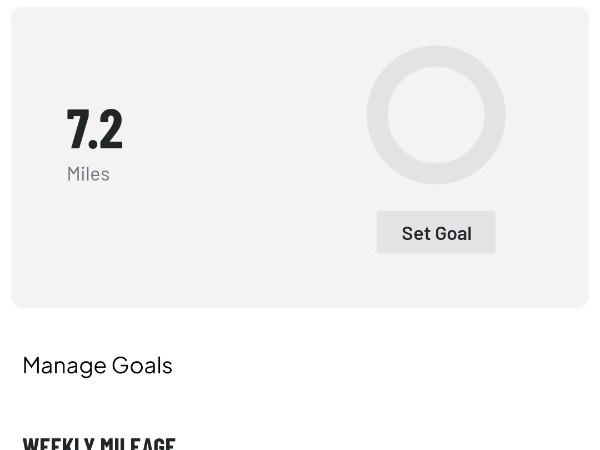Select the Weekly Mileage label text
The height and width of the screenshot is (450, 600).
[x=99, y=442]
